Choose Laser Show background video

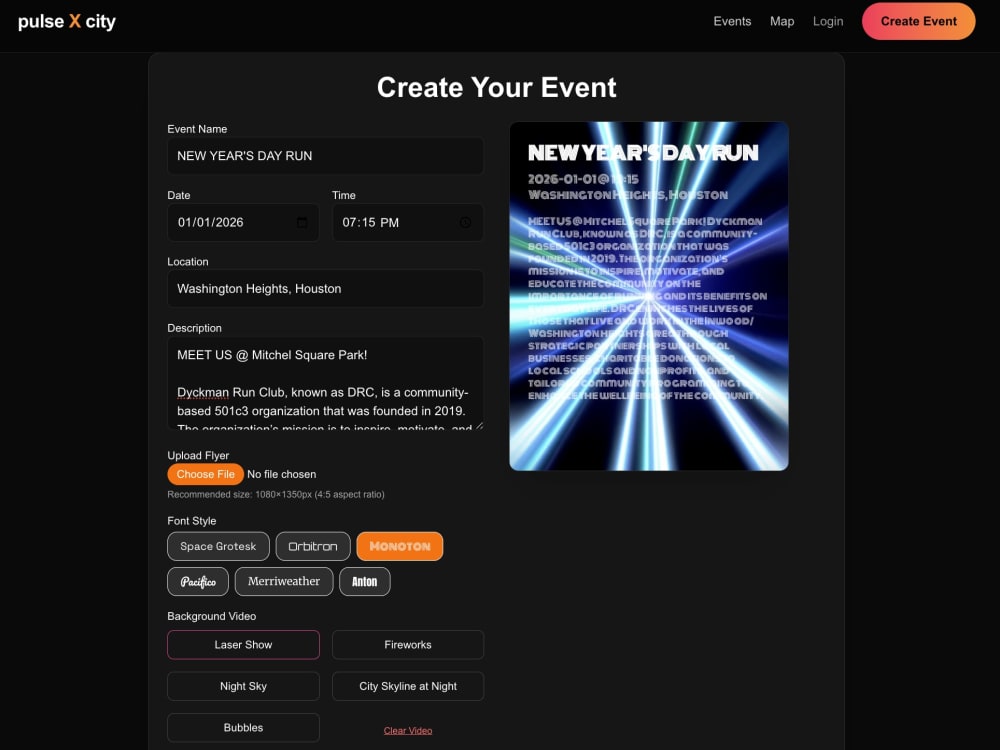coord(243,645)
